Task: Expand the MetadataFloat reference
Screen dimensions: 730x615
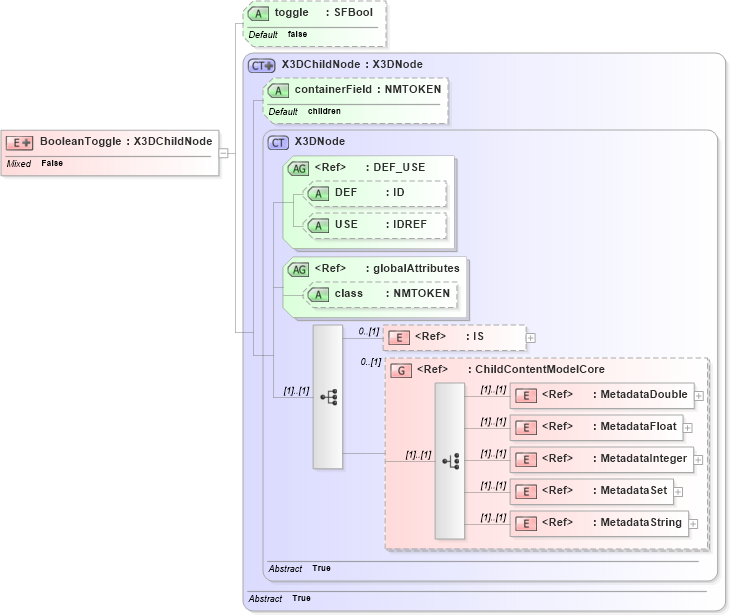Action: [x=688, y=428]
